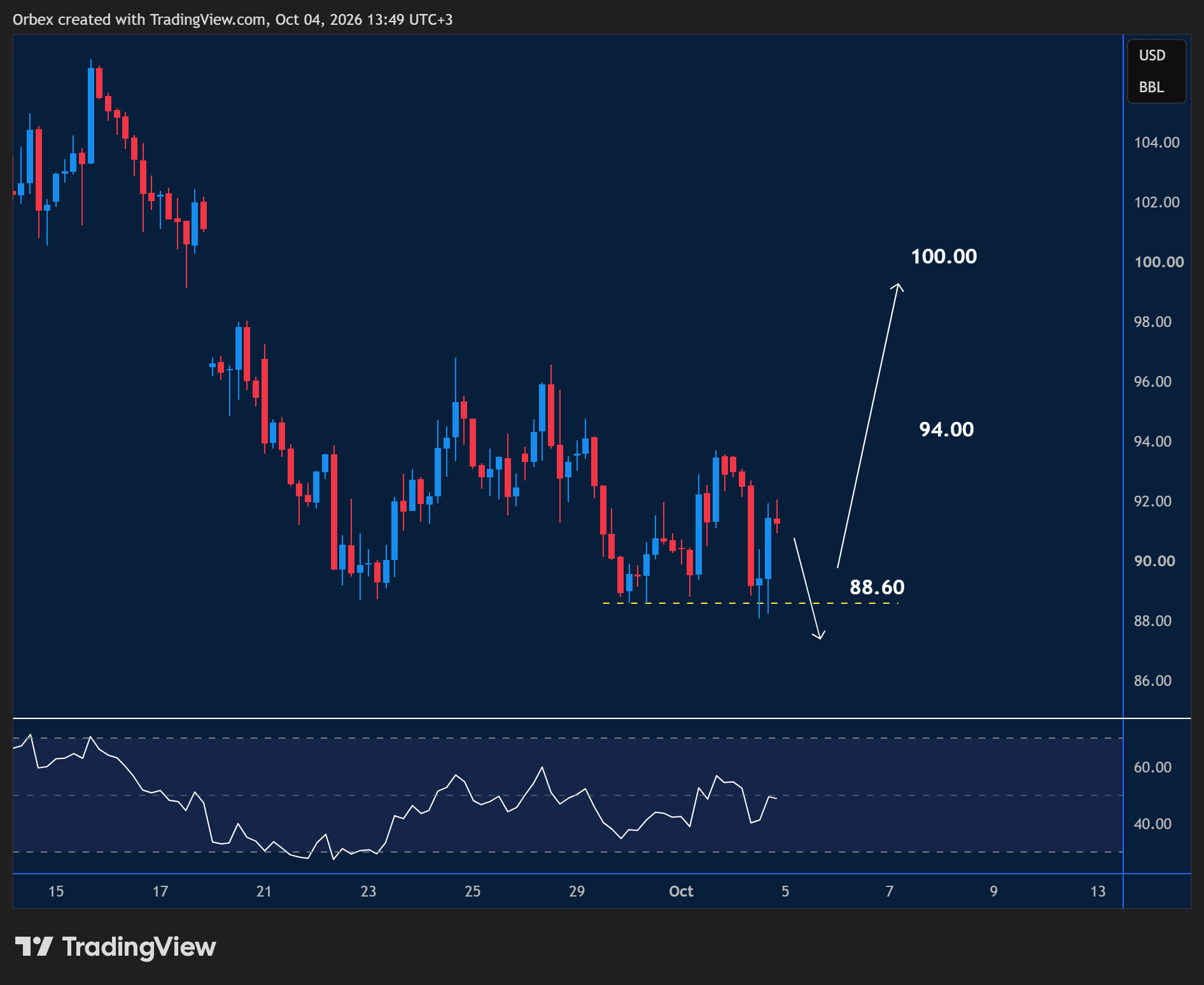Click the 96.00 price axis label
1204x985 pixels.
tap(1152, 382)
